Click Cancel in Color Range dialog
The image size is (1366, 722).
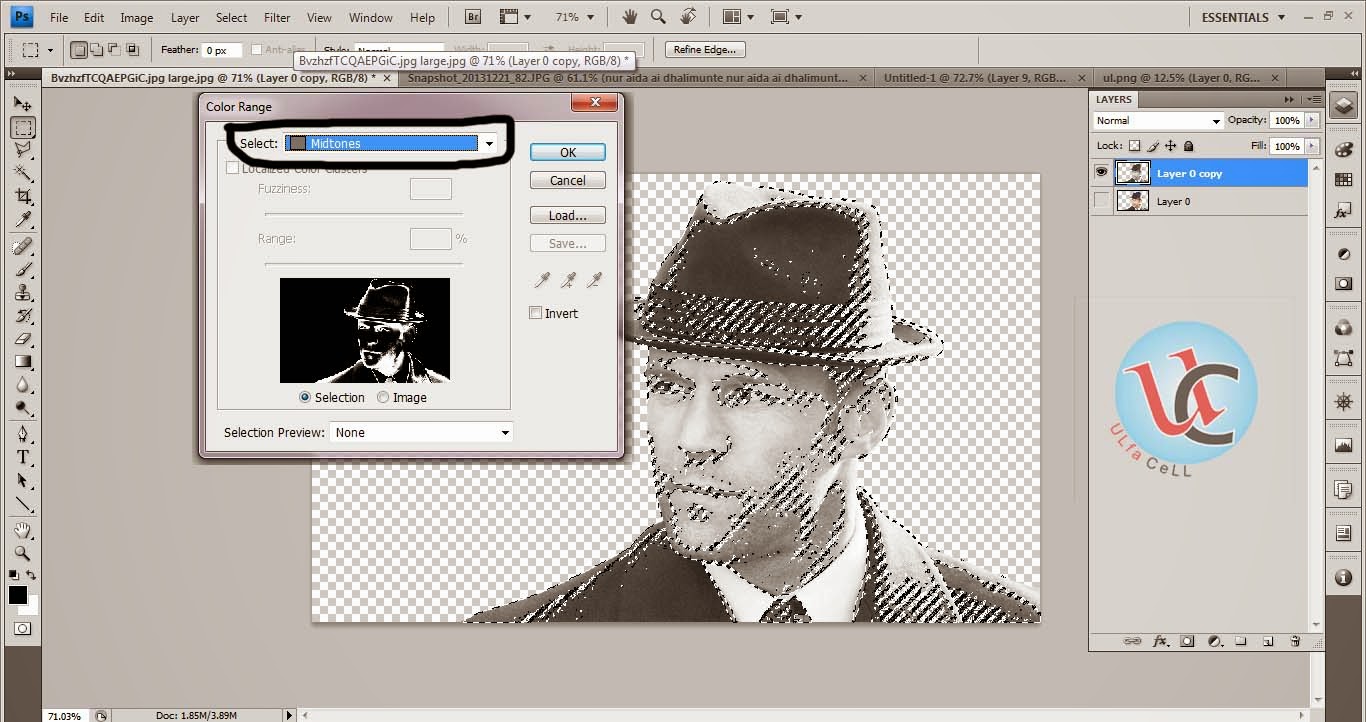click(568, 180)
